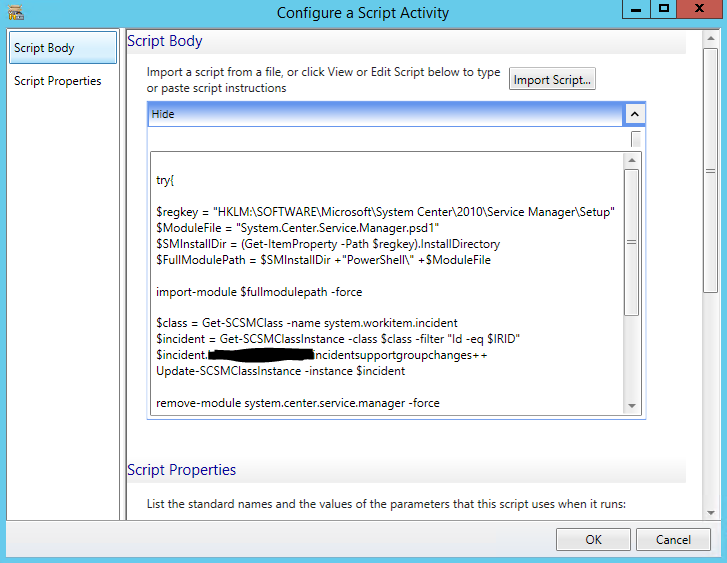Click small scroll box below Hide chevron
Viewport: 727px width, 563px height.
[x=636, y=139]
